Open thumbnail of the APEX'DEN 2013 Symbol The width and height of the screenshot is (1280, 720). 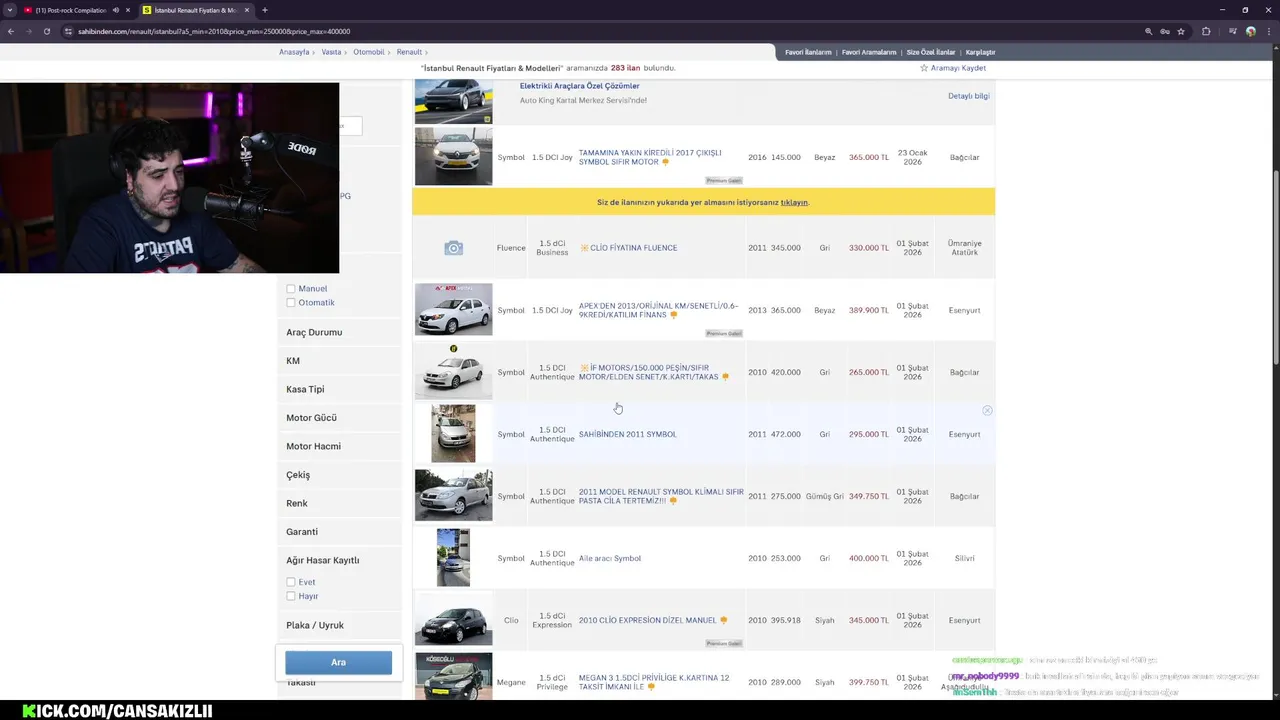click(454, 310)
